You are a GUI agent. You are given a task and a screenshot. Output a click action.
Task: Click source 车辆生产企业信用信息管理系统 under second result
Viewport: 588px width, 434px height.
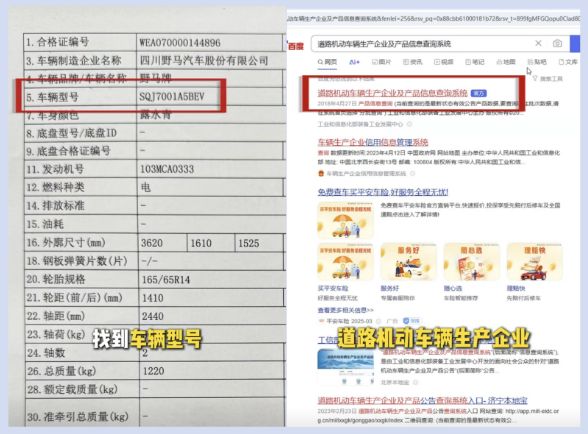pyautogui.click(x=366, y=173)
